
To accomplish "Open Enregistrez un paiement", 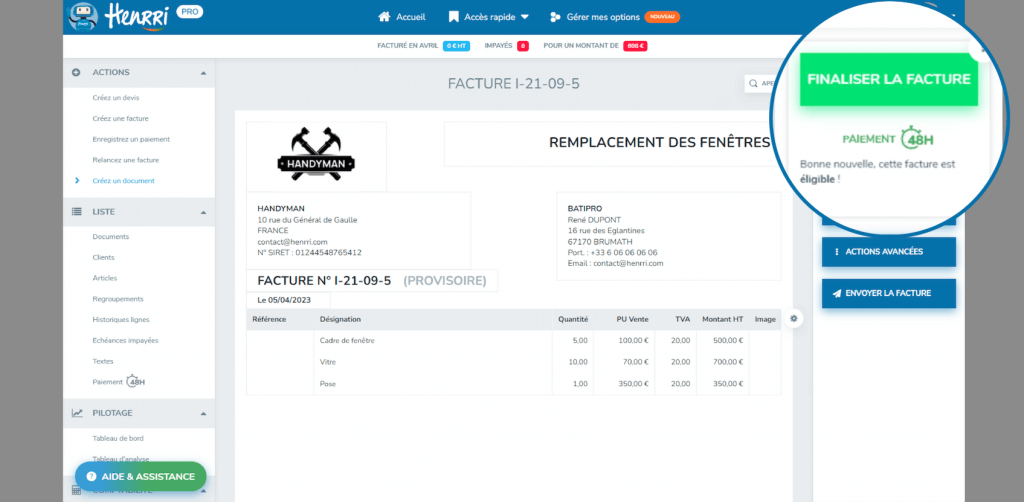I will 130,139.
